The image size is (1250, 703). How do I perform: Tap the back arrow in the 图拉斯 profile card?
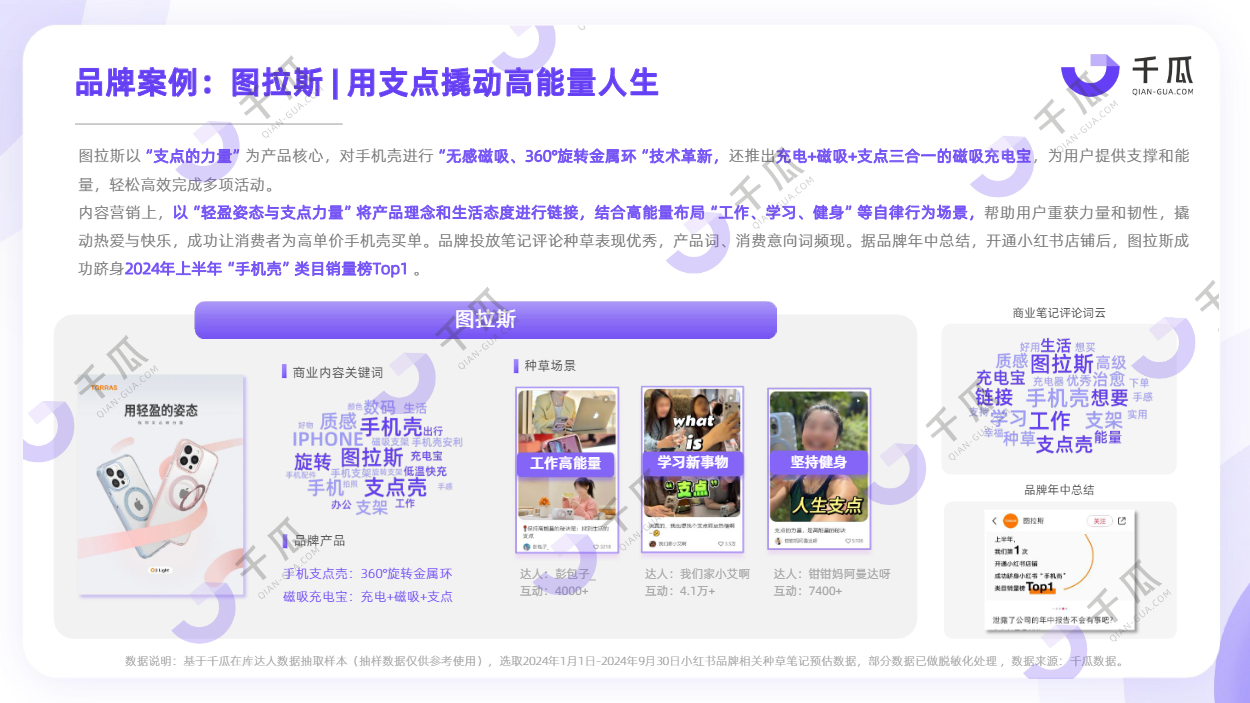[995, 521]
